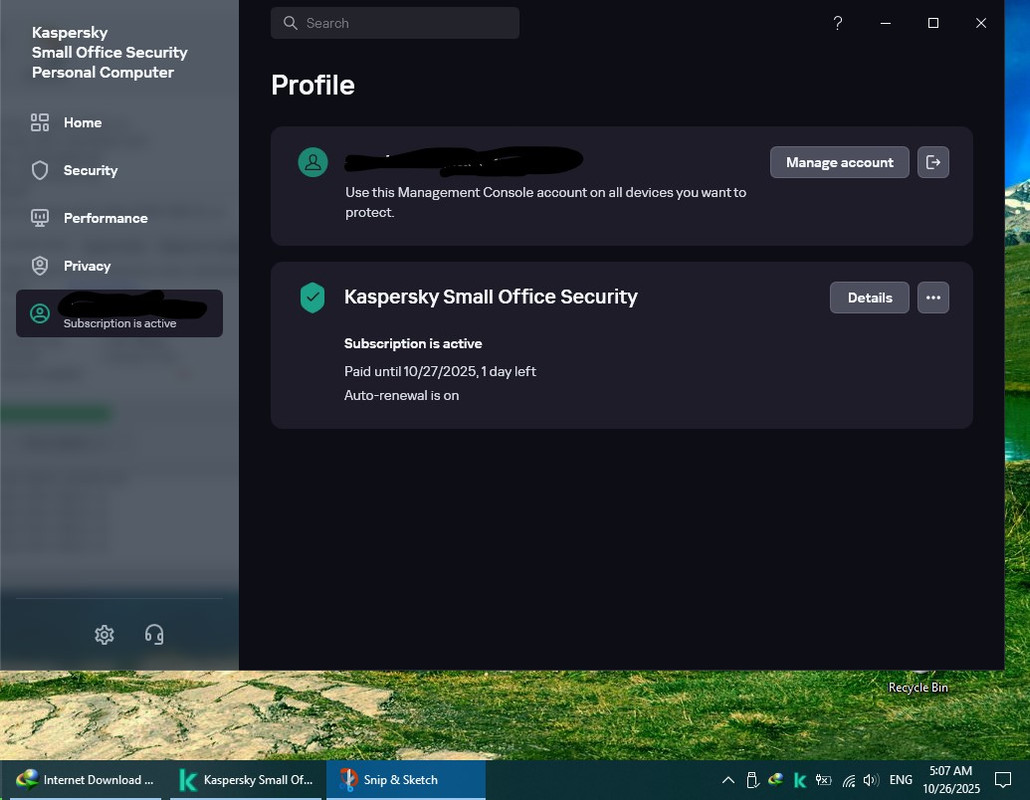Open support via the headset icon
The height and width of the screenshot is (800, 1030).
click(154, 634)
